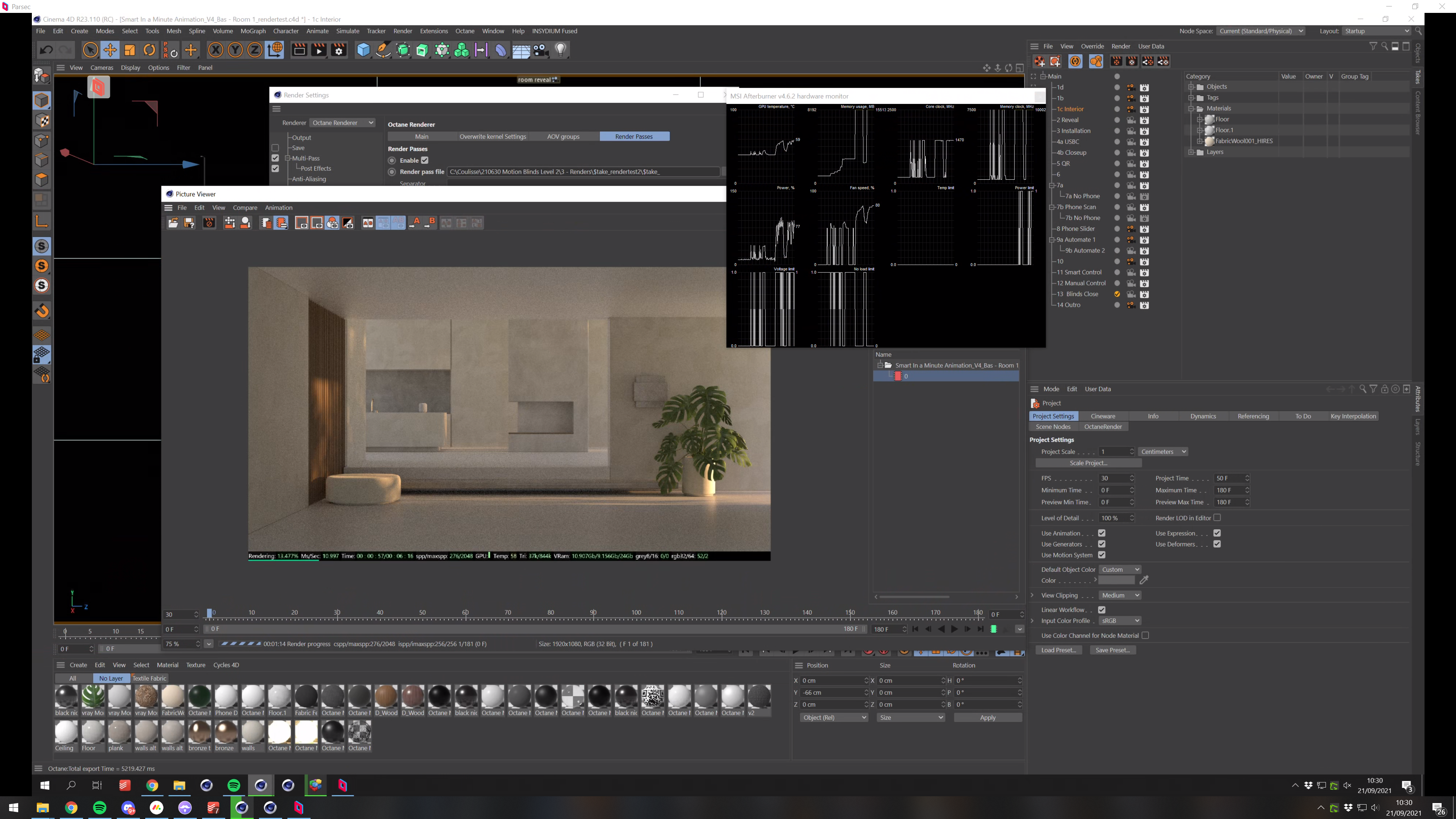Click Save Image icon in Picture Viewer
The width and height of the screenshot is (1456, 819).
189,223
